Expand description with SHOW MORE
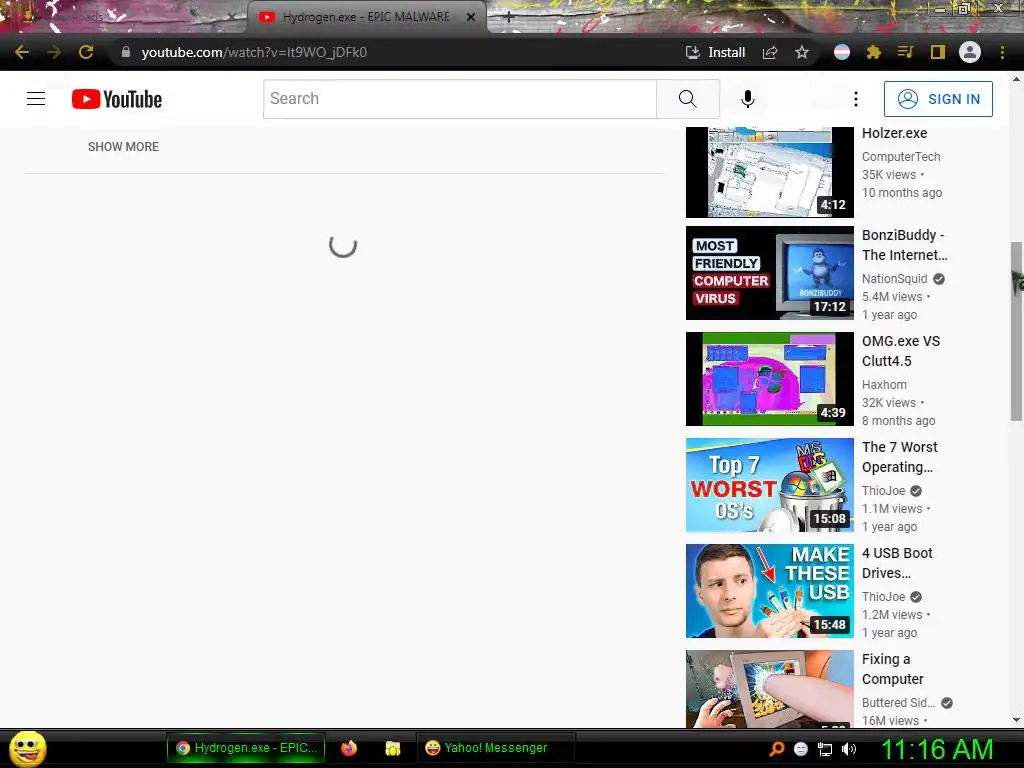This screenshot has height=768, width=1024. (123, 147)
